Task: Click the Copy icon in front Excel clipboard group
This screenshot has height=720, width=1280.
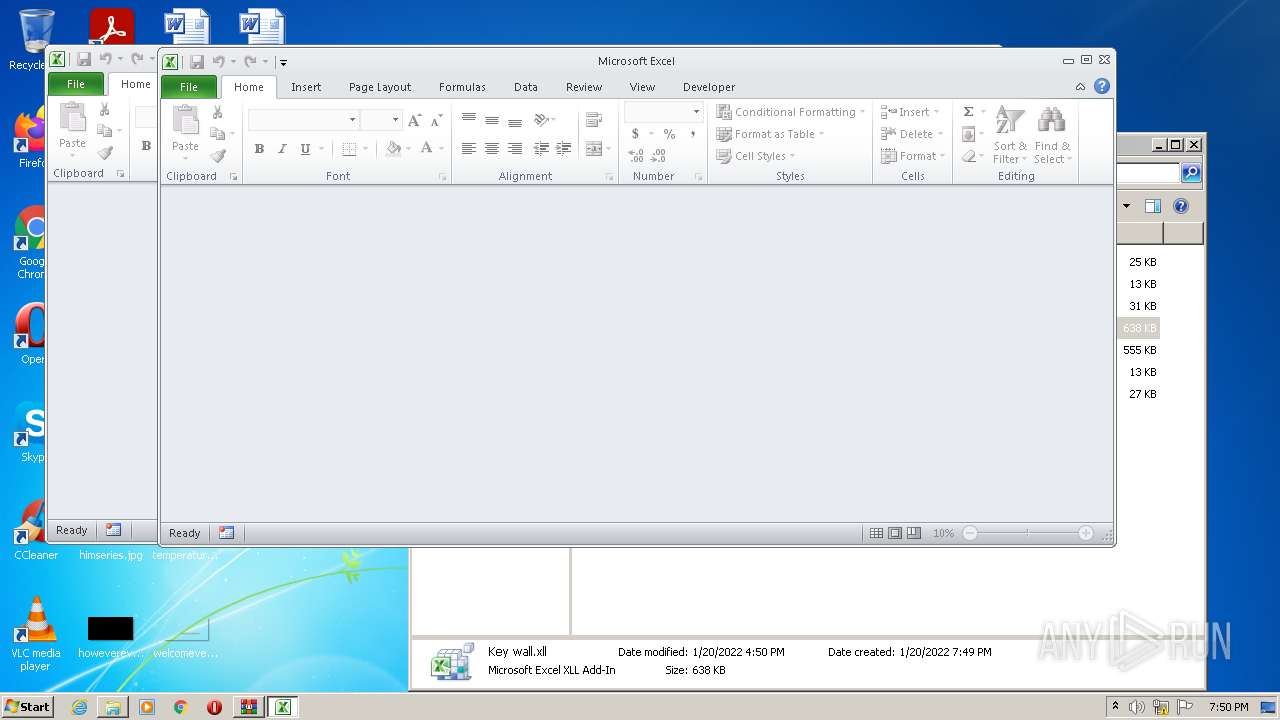Action: pos(217,134)
